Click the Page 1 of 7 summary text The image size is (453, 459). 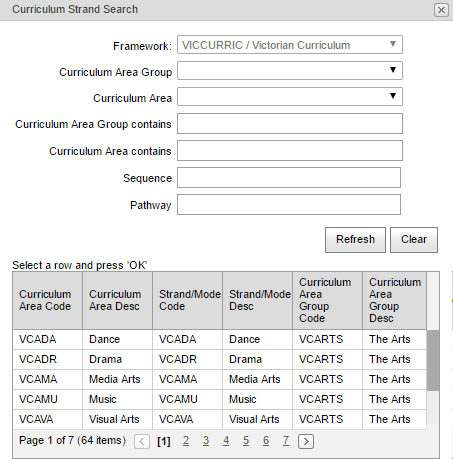pyautogui.click(x=72, y=441)
